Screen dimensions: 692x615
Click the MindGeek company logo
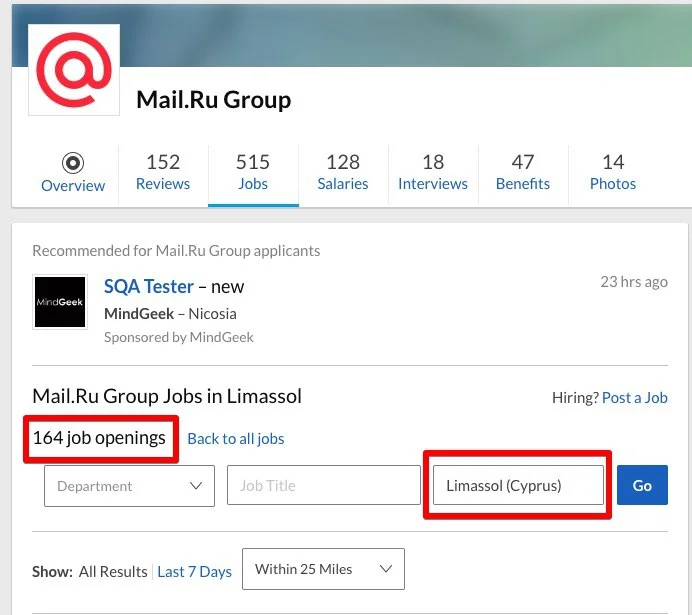tap(62, 301)
